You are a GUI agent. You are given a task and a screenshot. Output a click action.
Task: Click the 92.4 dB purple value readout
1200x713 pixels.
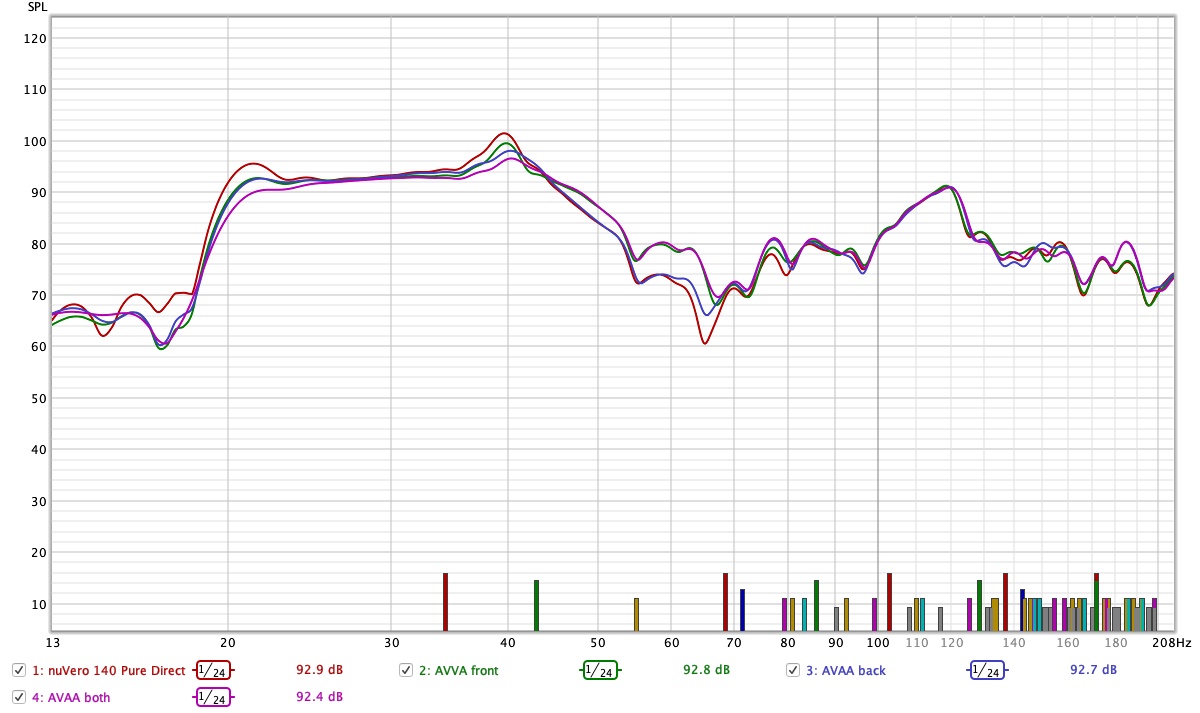[319, 697]
